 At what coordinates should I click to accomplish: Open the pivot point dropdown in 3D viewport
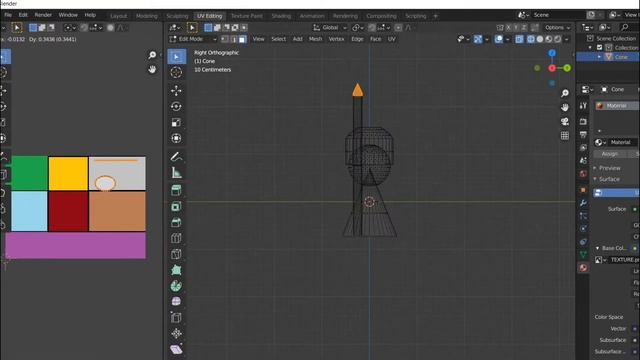point(357,27)
